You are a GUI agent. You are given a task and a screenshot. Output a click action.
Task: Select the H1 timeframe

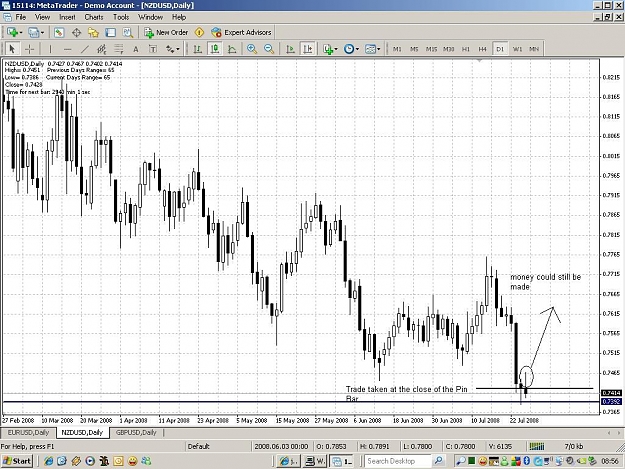tap(466, 49)
